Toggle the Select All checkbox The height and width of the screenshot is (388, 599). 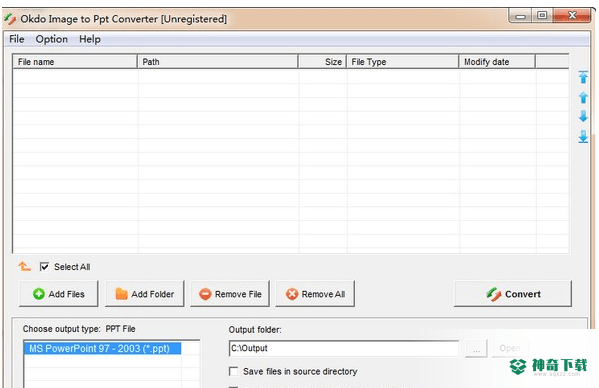pyautogui.click(x=44, y=267)
